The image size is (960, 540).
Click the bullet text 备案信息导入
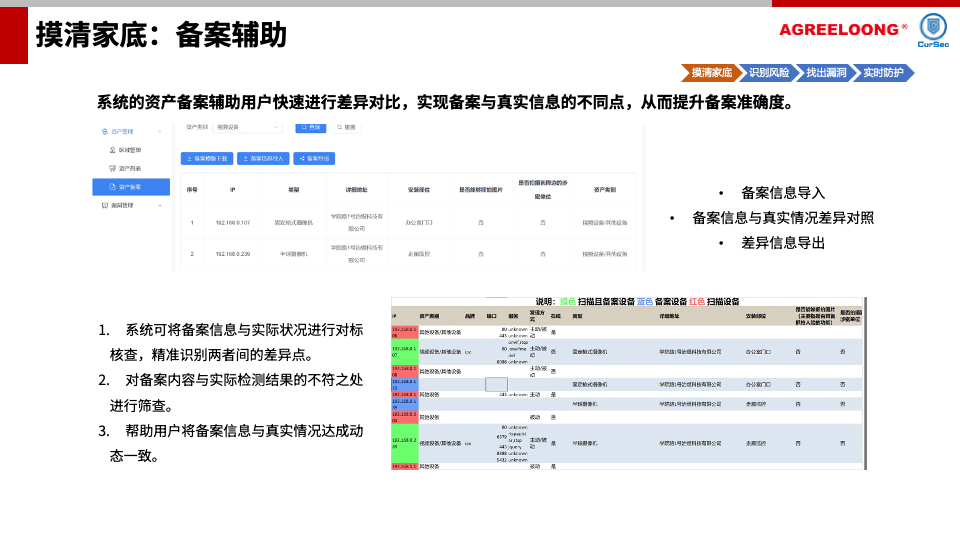click(782, 193)
